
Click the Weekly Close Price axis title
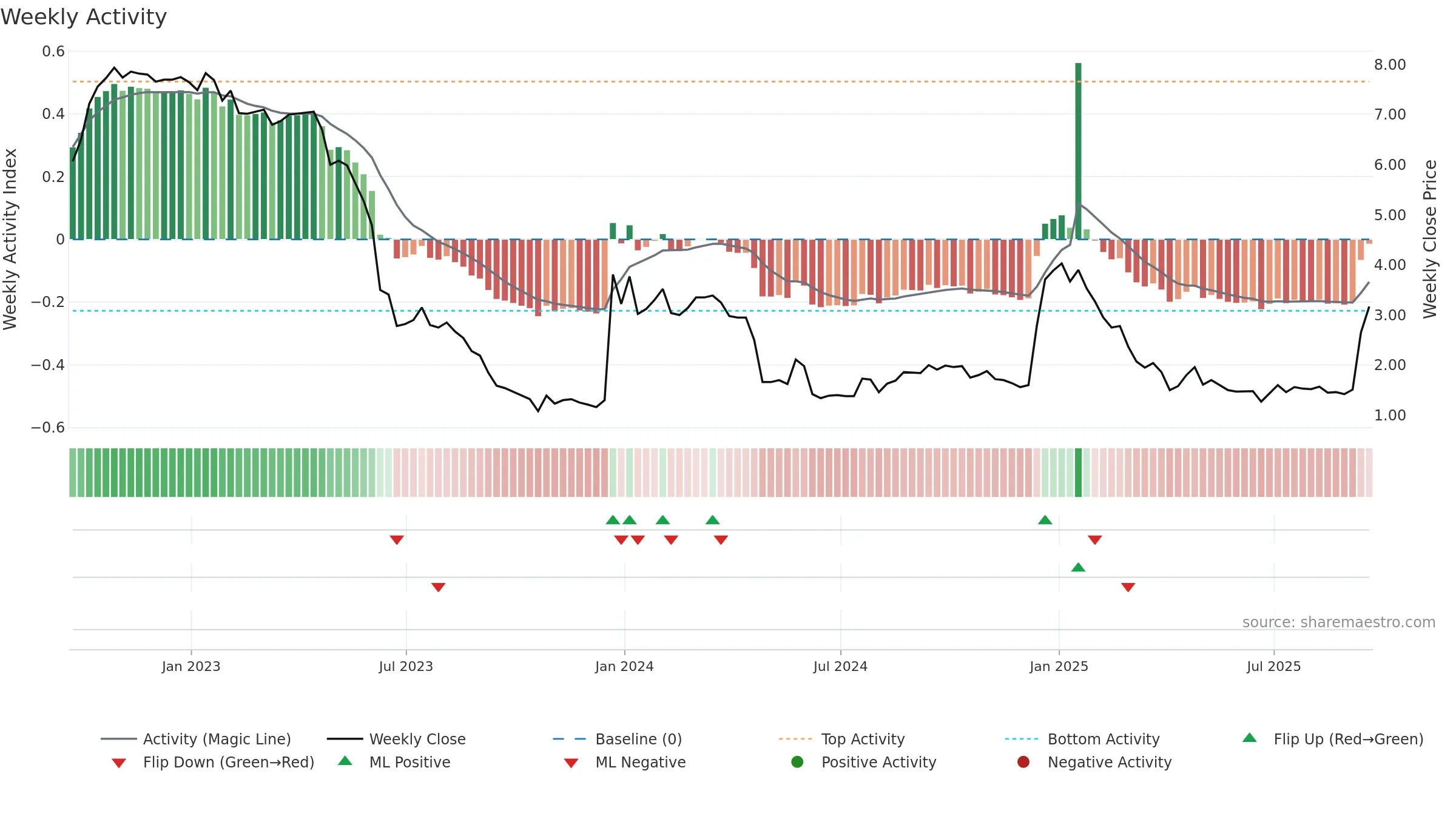pyautogui.click(x=1430, y=239)
